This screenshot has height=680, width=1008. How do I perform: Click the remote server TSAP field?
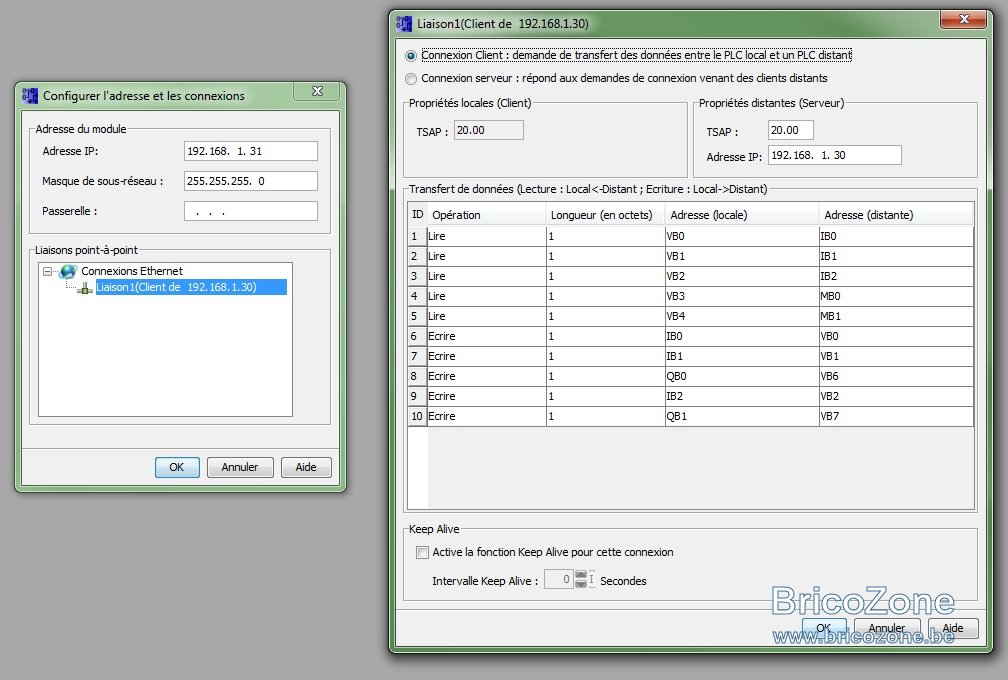click(x=791, y=130)
